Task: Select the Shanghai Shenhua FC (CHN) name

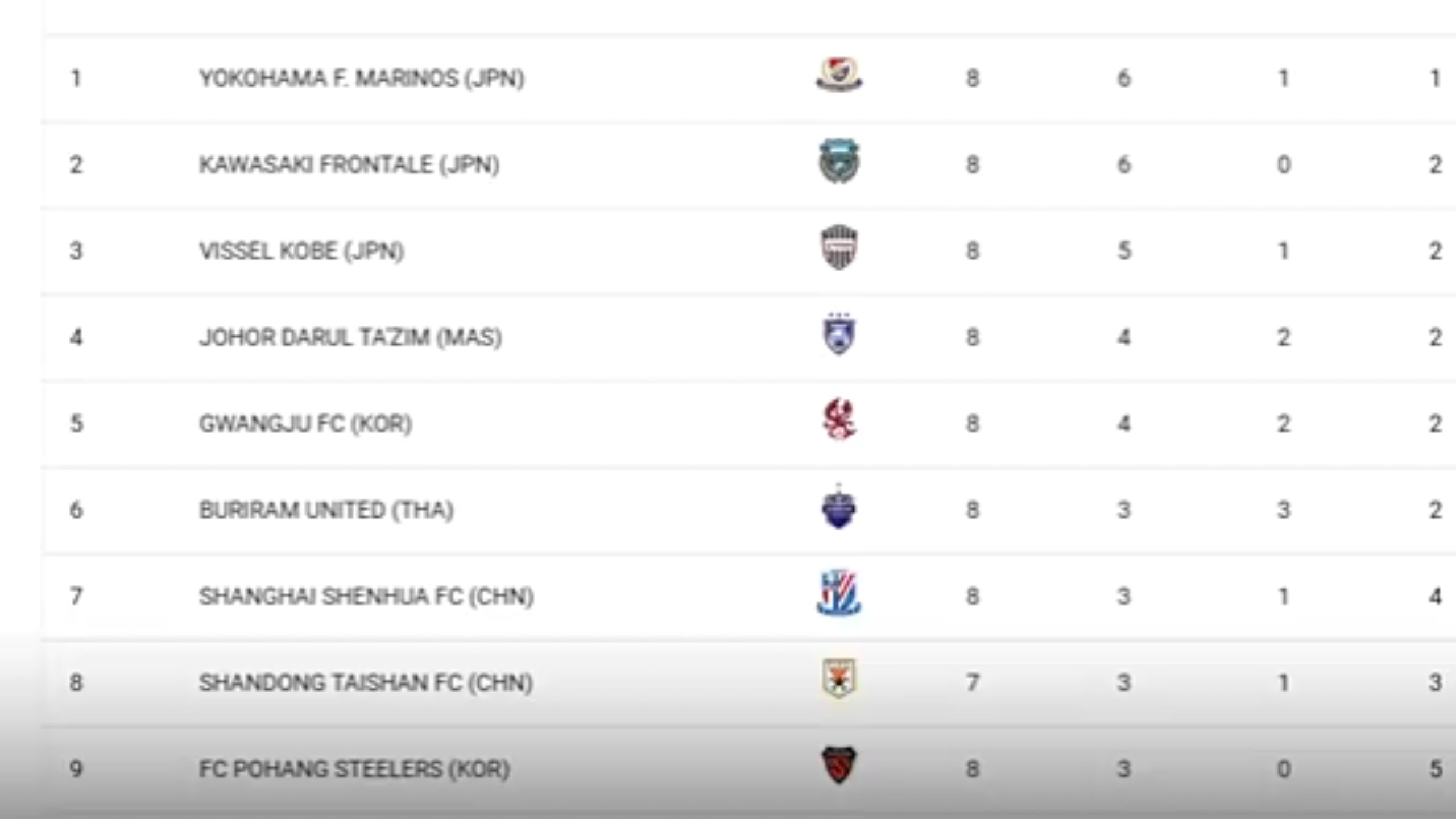Action: pos(366,597)
